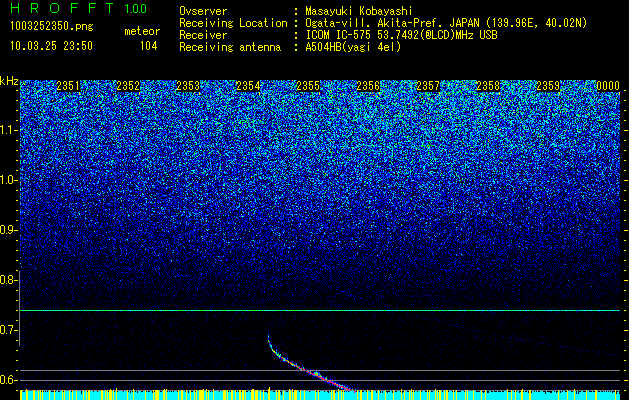
Task: Click the date stamp 10.03.25 23:50
Action: 51,46
